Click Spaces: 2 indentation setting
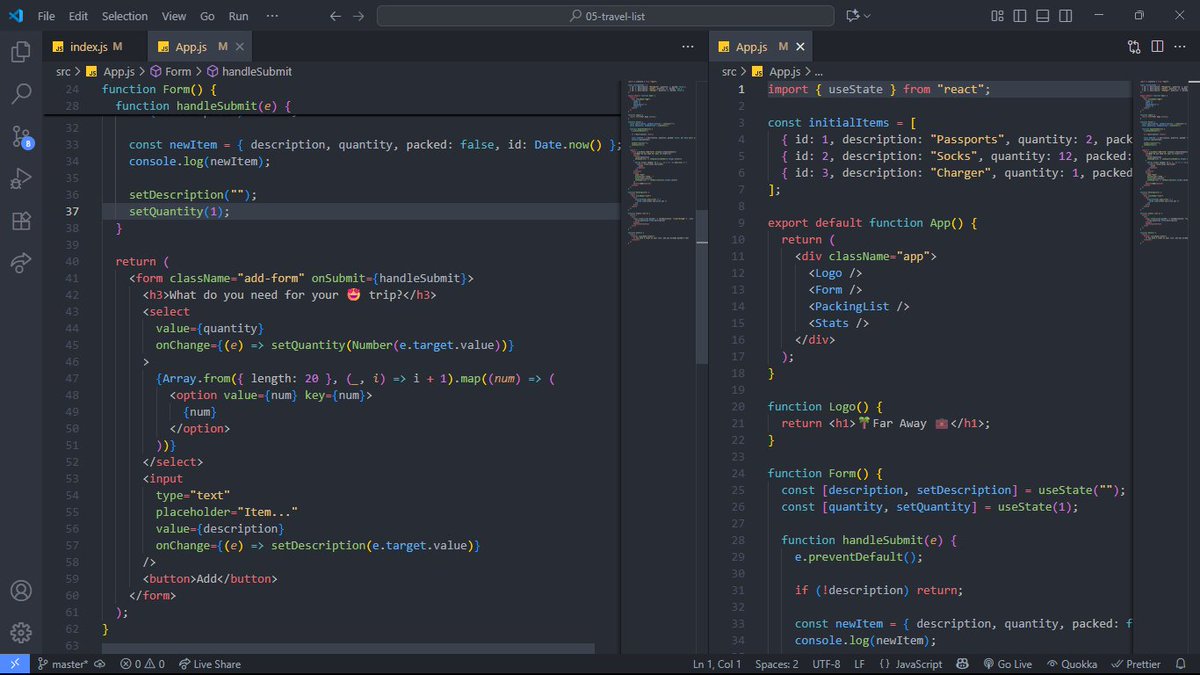The width and height of the screenshot is (1200, 675). [x=777, y=664]
